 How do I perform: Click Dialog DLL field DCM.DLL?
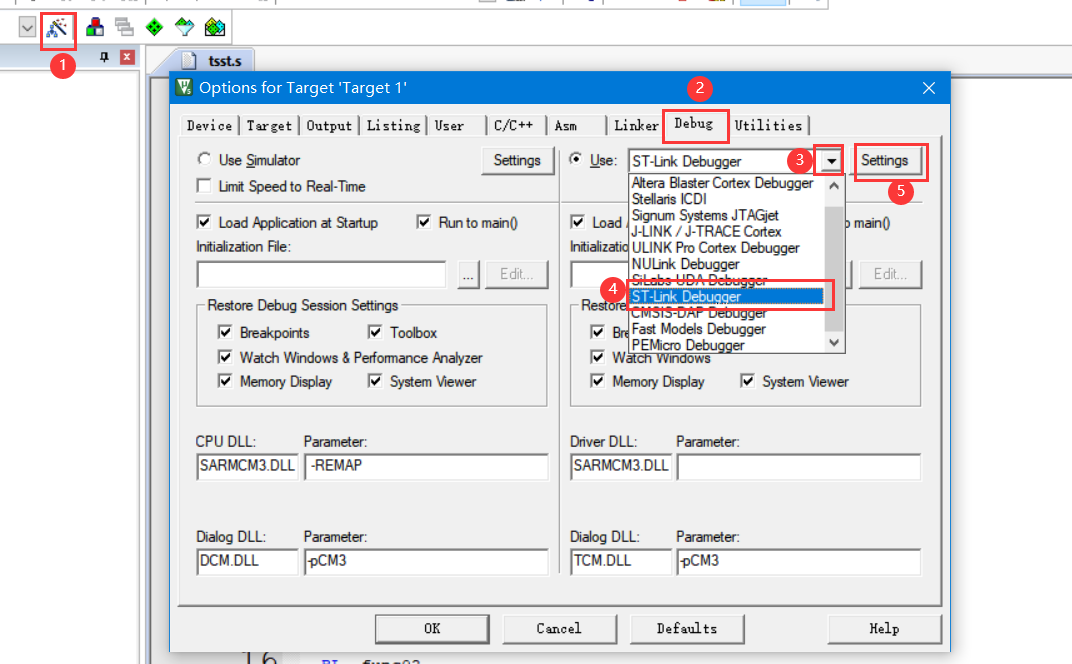(x=247, y=561)
